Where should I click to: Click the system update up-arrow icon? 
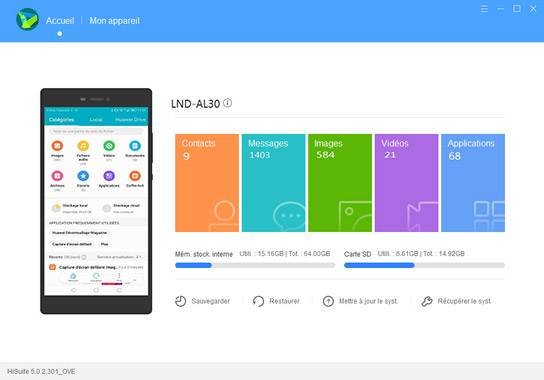click(x=328, y=301)
